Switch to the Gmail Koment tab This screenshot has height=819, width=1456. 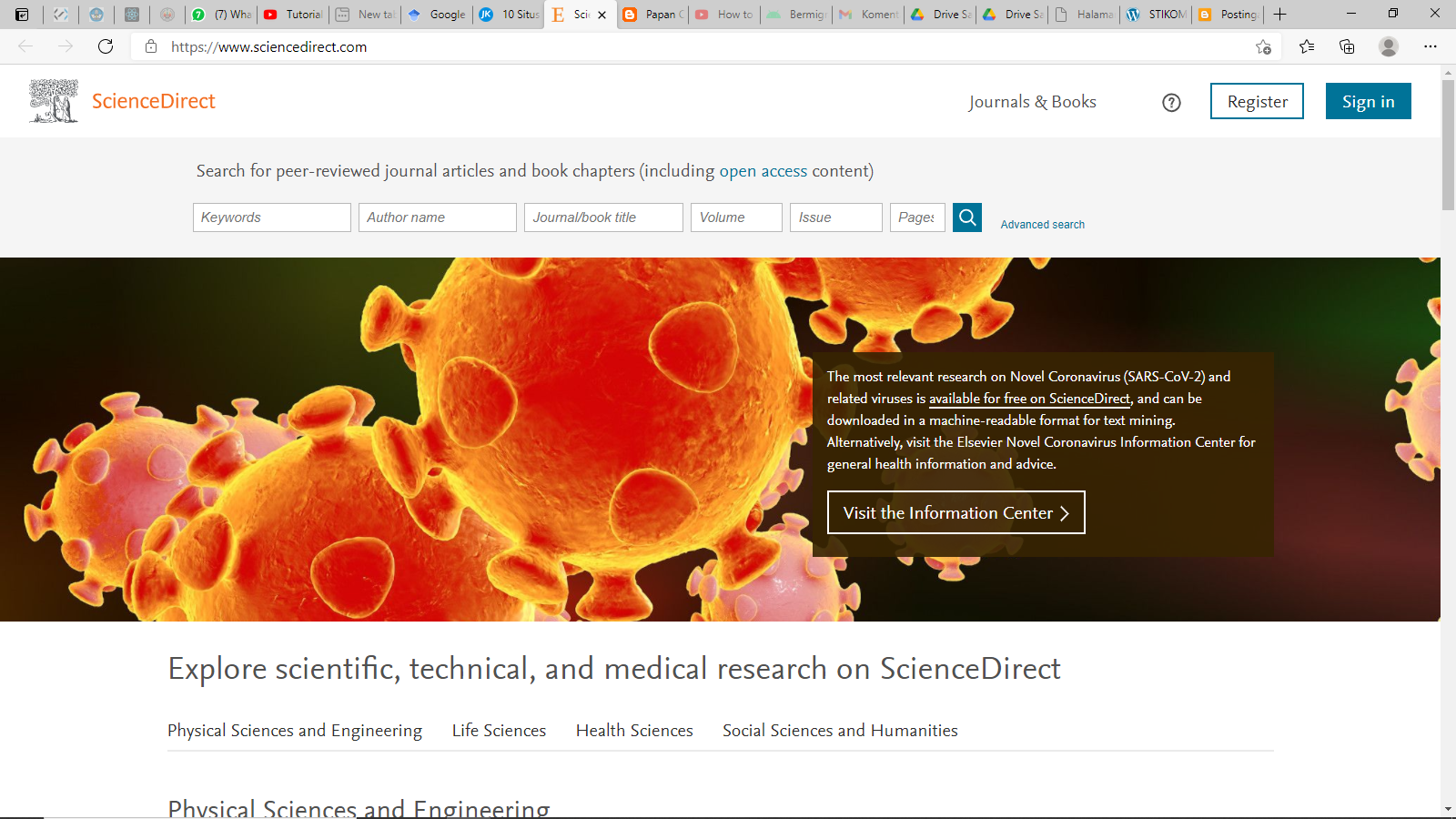coord(868,14)
